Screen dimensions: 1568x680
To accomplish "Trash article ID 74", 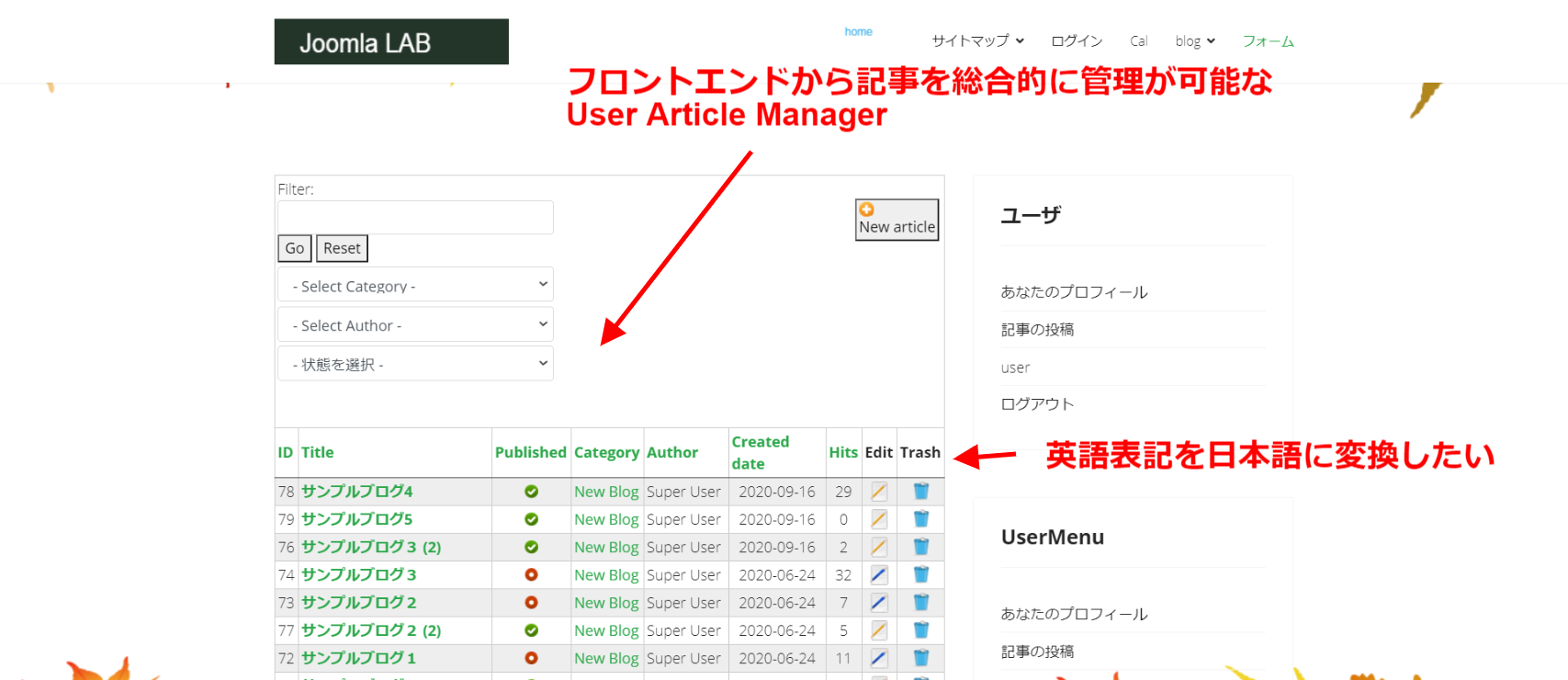I will [921, 575].
